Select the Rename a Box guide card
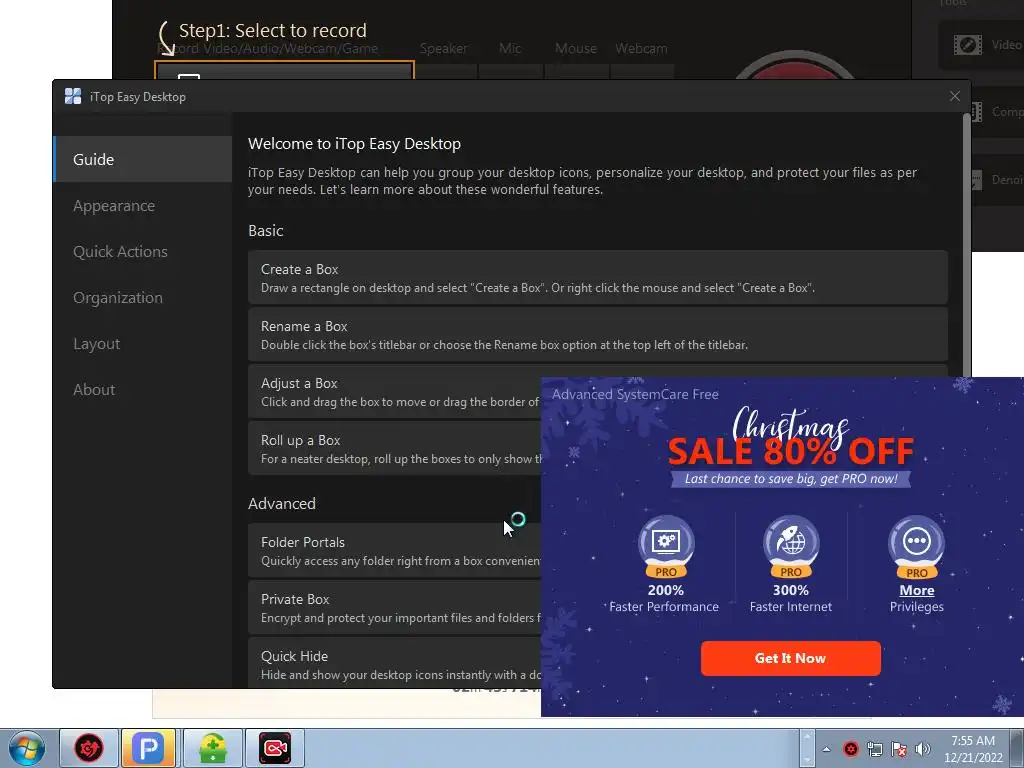 598,334
